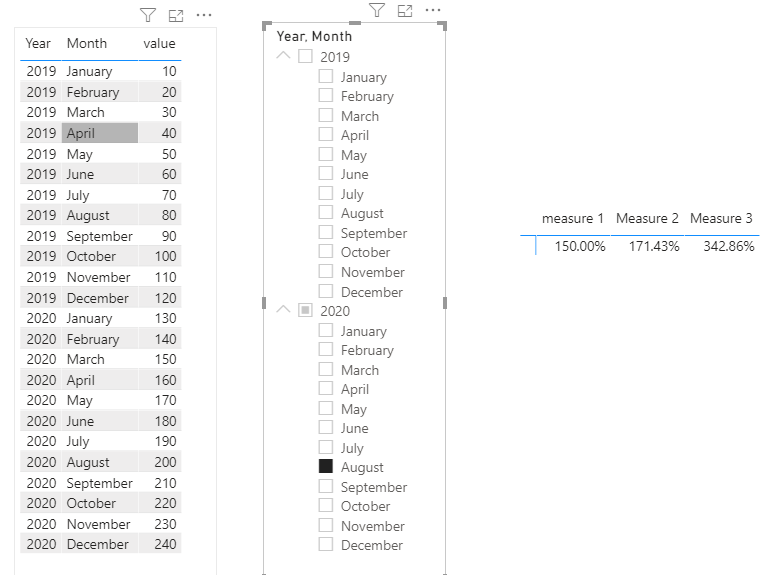
Task: Check March under 2020 in slicer
Action: click(326, 369)
